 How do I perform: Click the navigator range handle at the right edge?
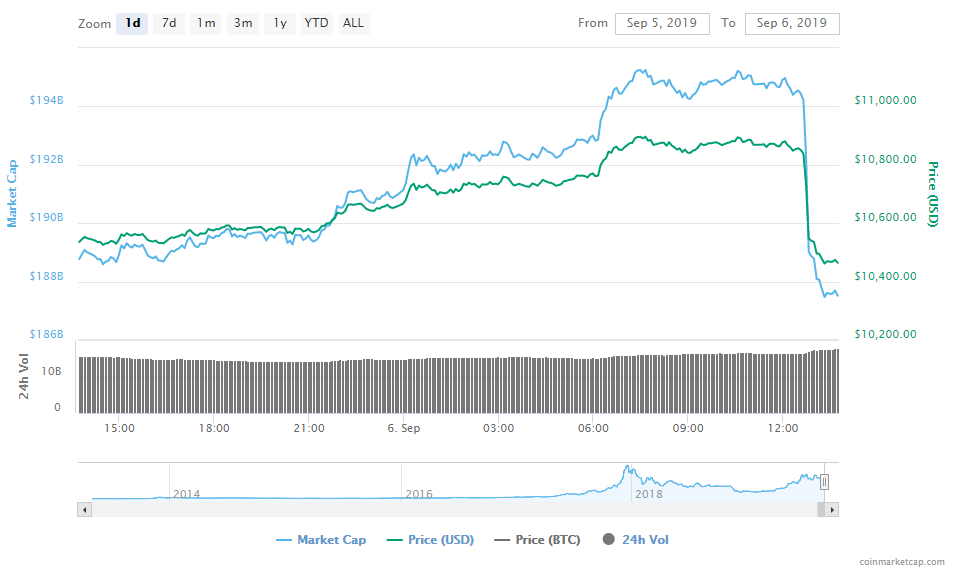tap(823, 481)
